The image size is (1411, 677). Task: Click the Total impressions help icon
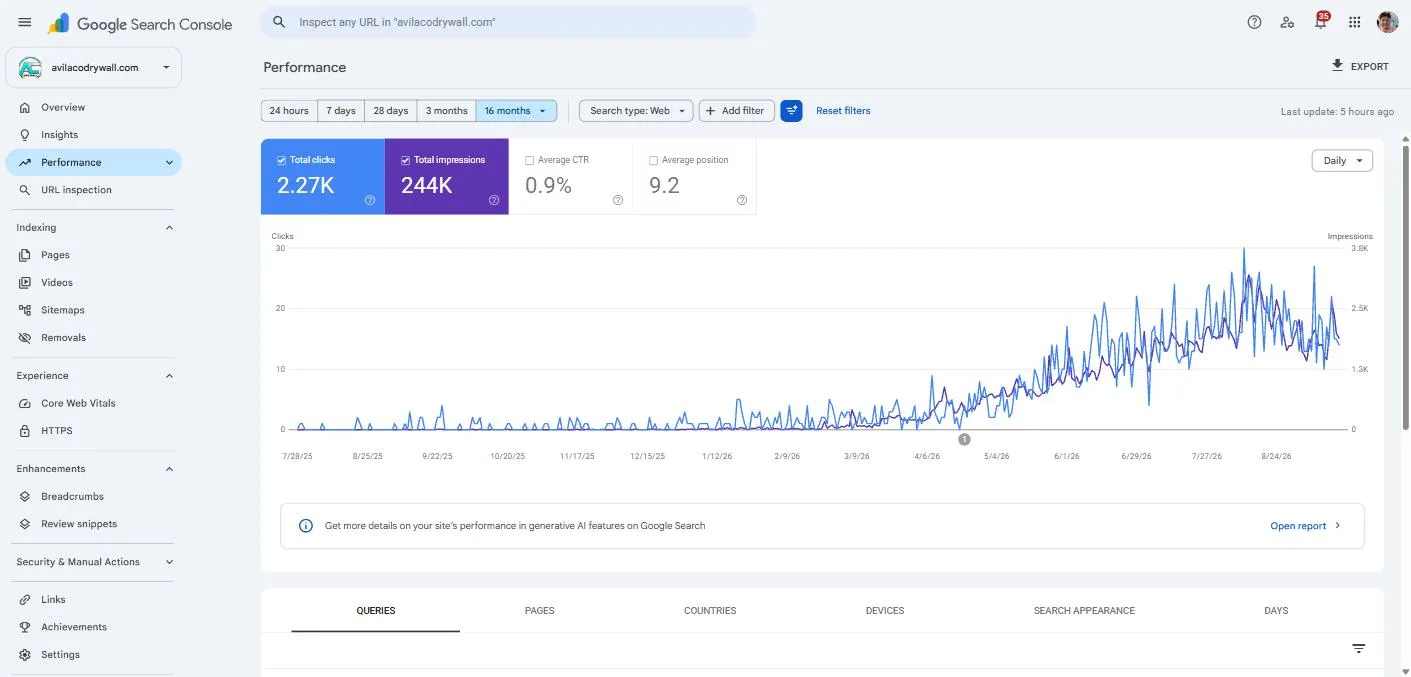coord(494,200)
